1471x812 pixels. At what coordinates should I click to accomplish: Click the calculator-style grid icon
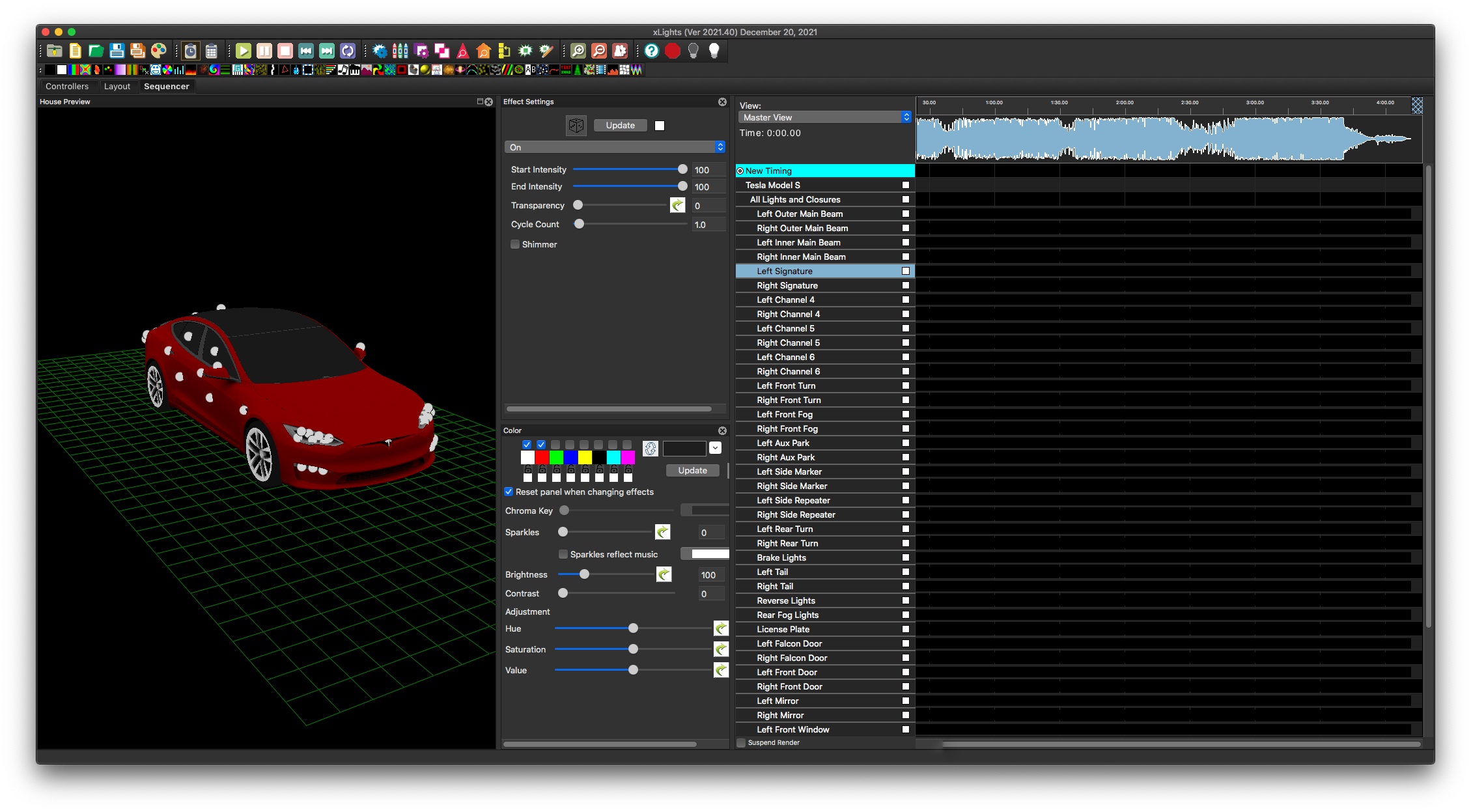(212, 51)
